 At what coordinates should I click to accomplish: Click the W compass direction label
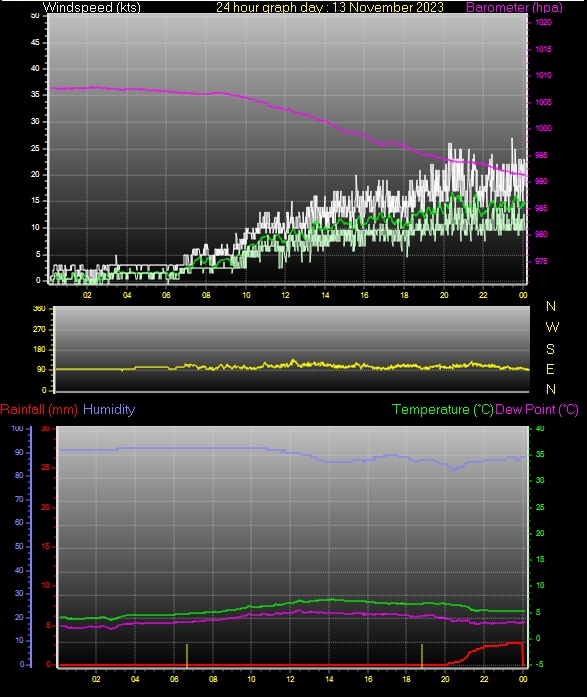tap(552, 327)
